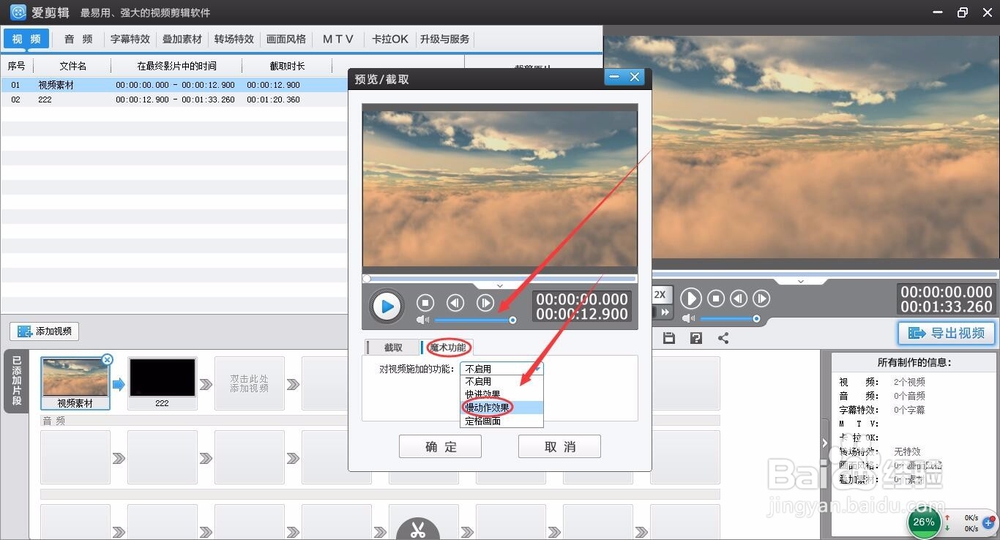The image size is (1000, 540).
Task: Stop playback in the 预览/截取 dialog
Action: [425, 303]
